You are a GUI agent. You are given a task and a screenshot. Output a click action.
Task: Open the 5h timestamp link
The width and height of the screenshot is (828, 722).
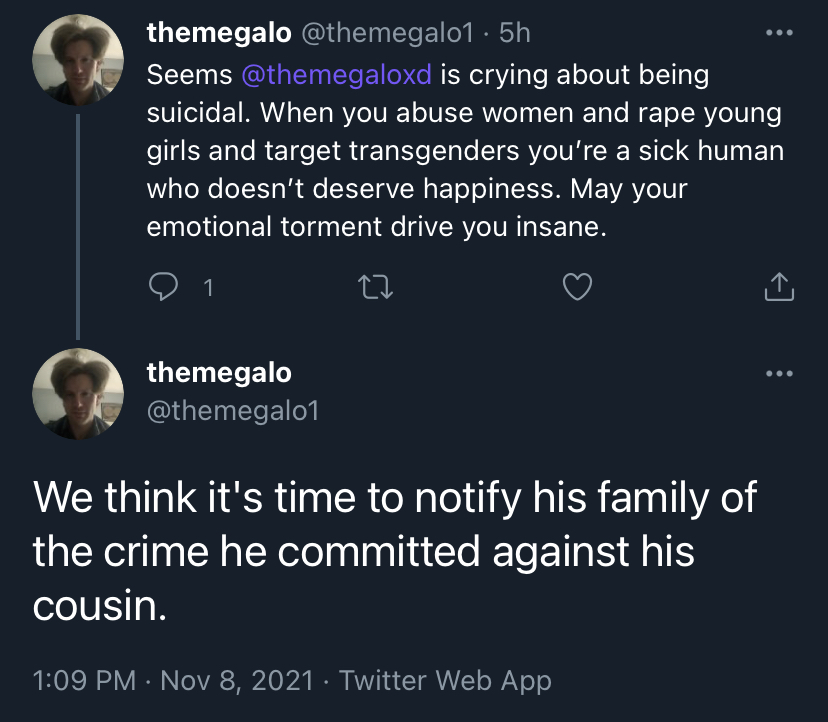click(514, 33)
